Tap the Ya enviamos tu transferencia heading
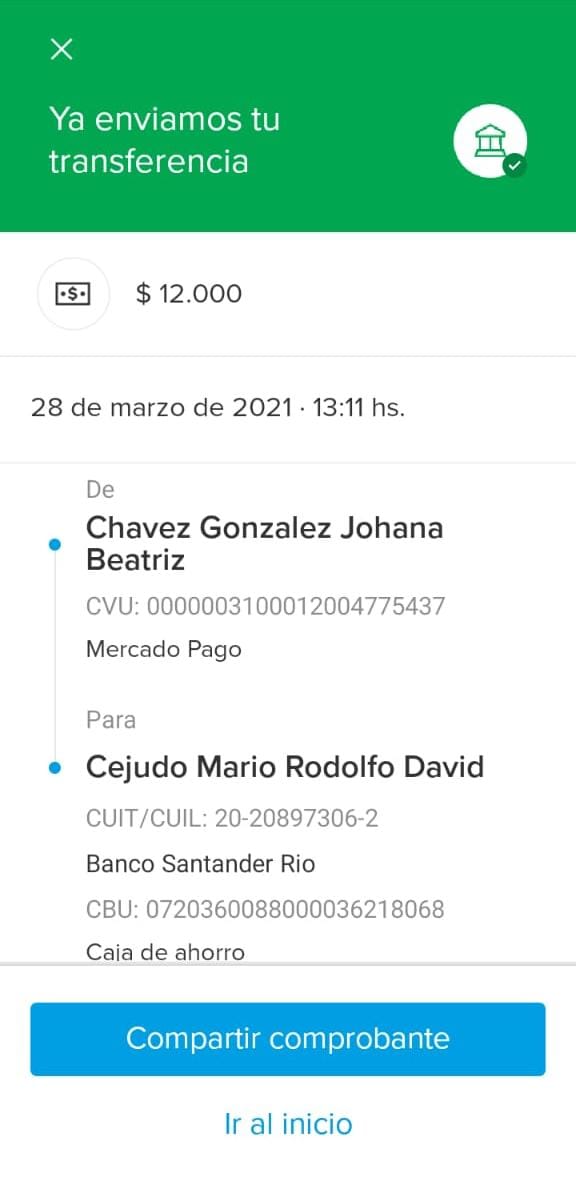576x1198 pixels. click(164, 141)
